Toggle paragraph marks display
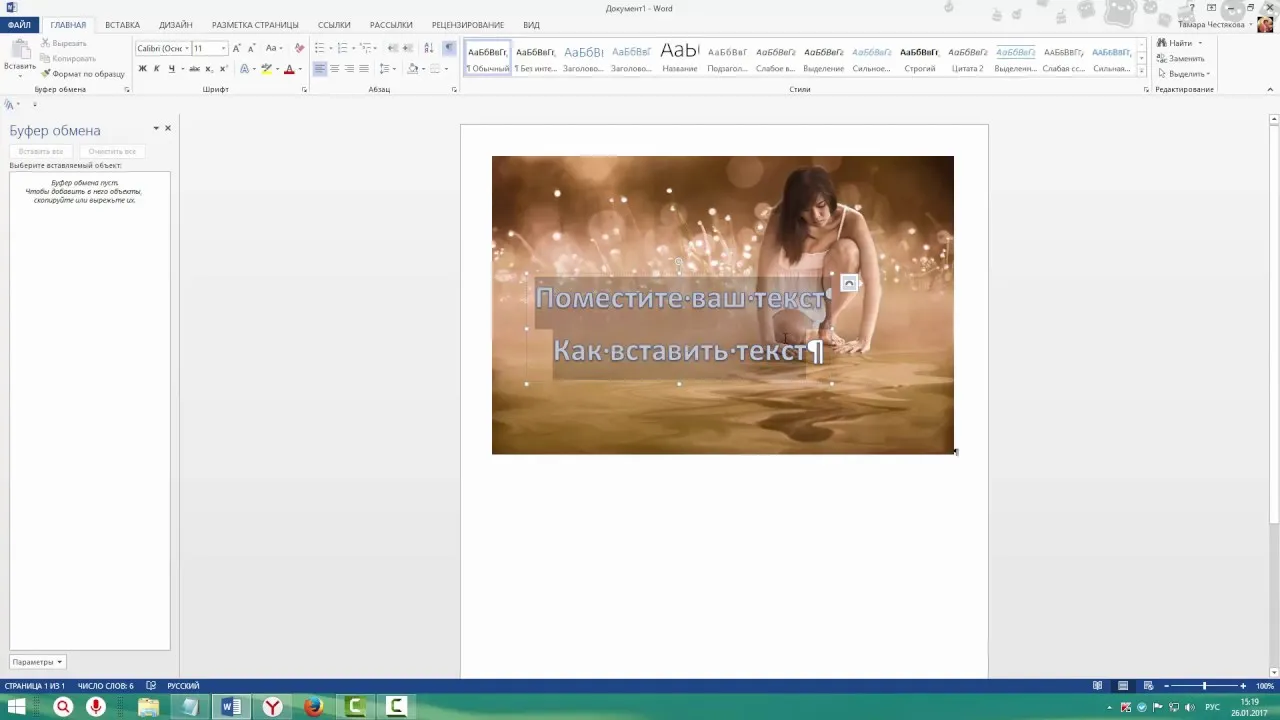The image size is (1280, 720). click(x=449, y=48)
